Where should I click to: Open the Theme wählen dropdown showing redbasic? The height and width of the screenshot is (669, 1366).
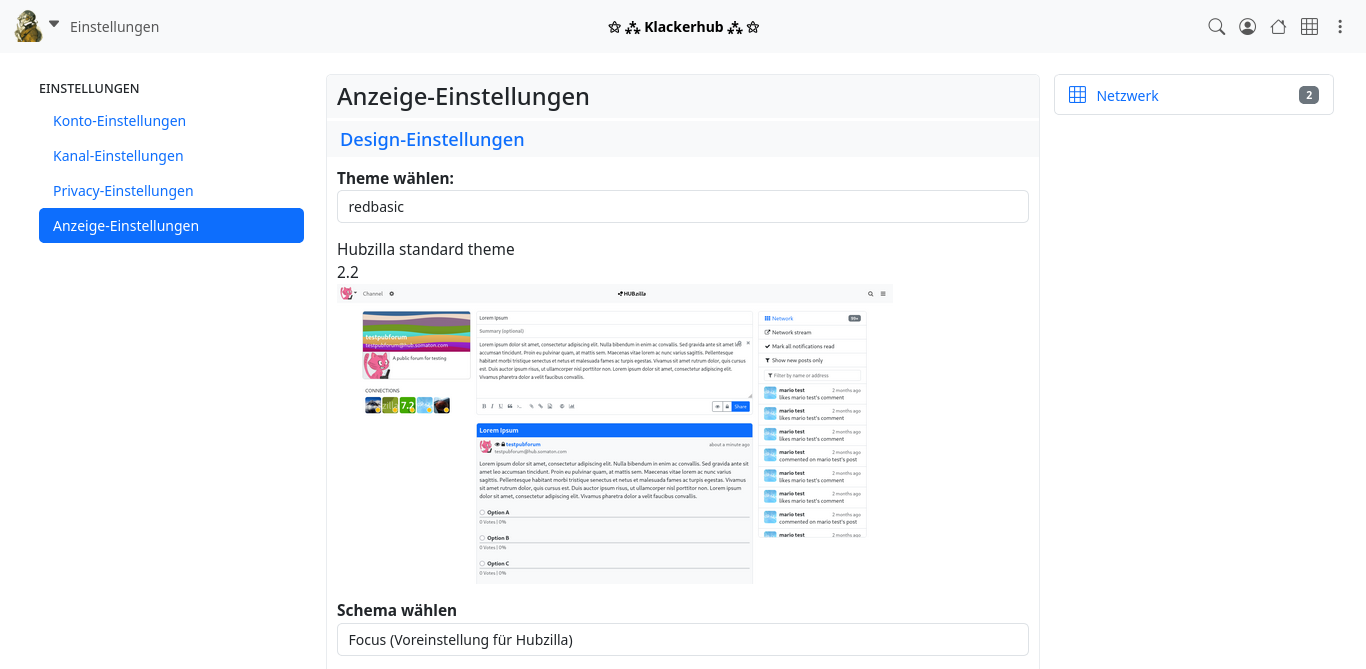tap(682, 207)
